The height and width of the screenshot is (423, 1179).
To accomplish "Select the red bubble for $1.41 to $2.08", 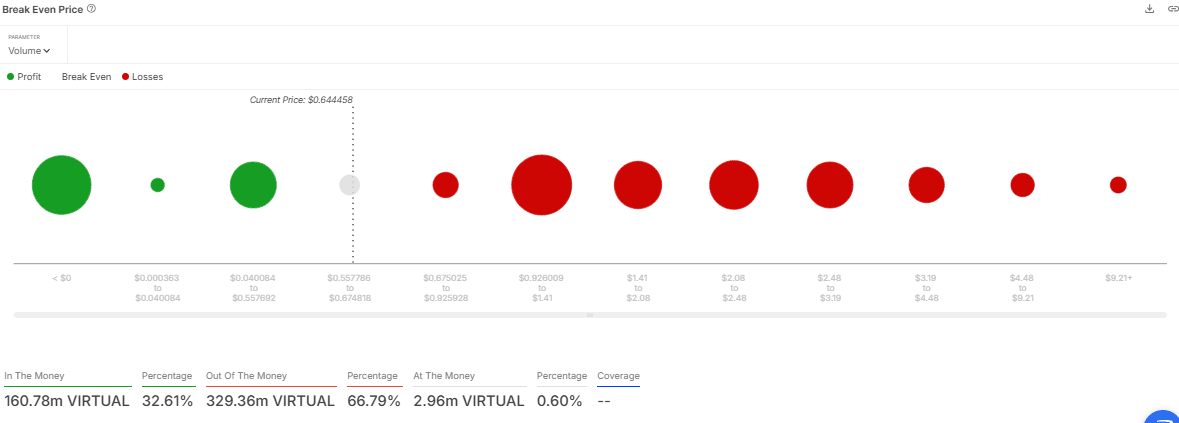I will pyautogui.click(x=638, y=185).
